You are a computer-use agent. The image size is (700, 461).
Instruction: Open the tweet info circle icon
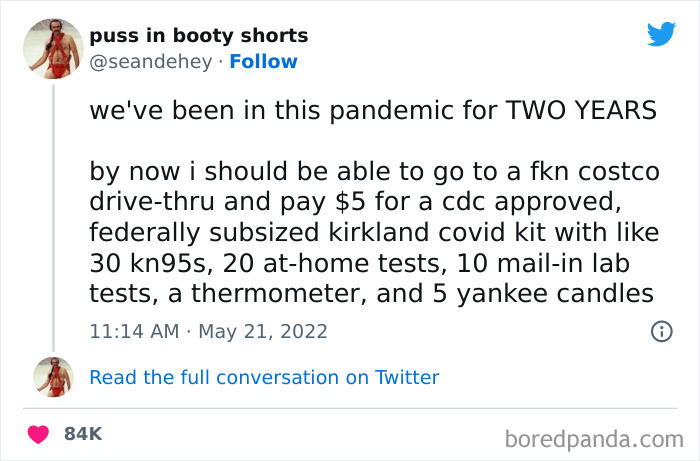[662, 332]
